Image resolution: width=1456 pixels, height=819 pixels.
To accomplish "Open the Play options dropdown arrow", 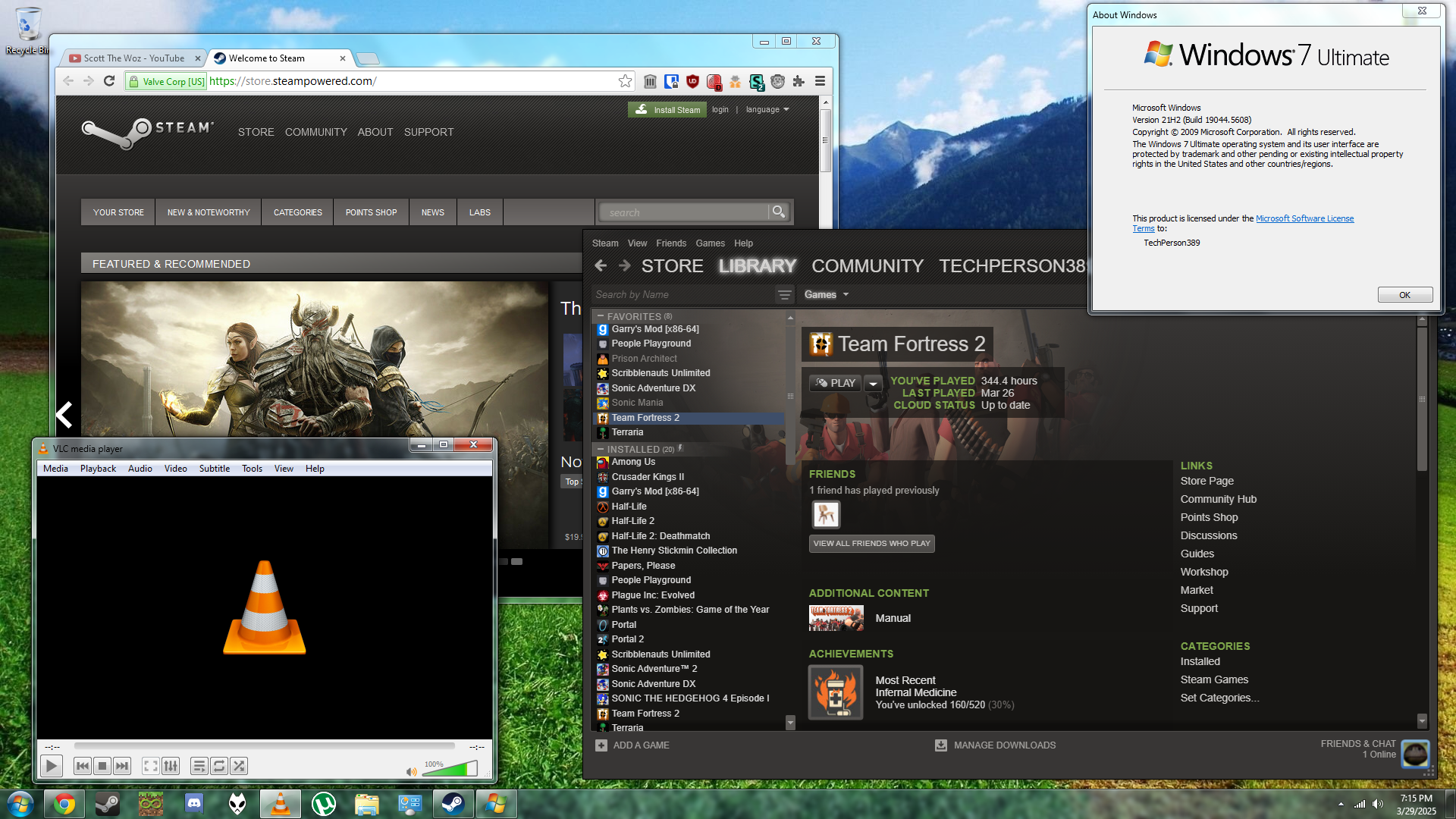I will [874, 384].
